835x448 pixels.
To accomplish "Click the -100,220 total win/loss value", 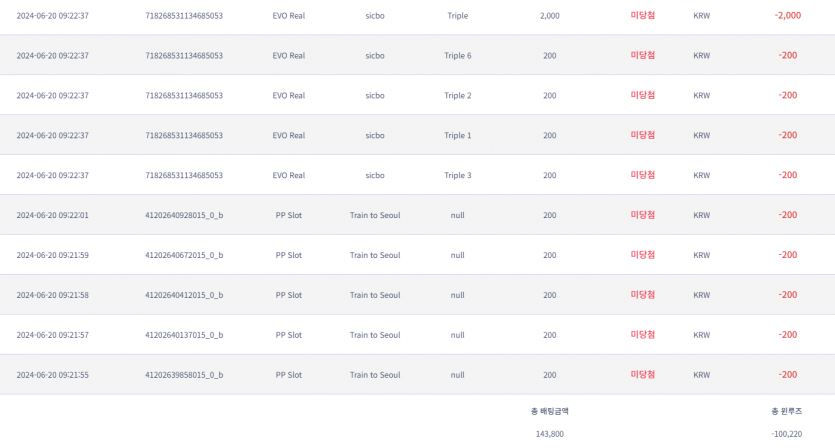I will pyautogui.click(x=787, y=434).
